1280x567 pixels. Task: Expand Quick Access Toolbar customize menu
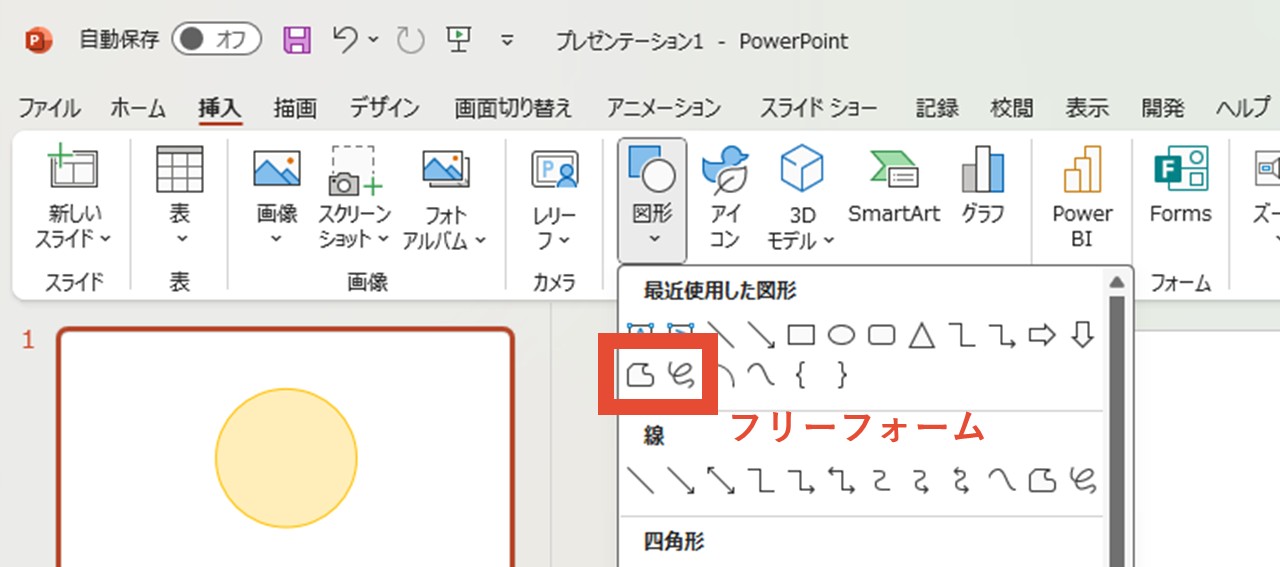tap(507, 41)
